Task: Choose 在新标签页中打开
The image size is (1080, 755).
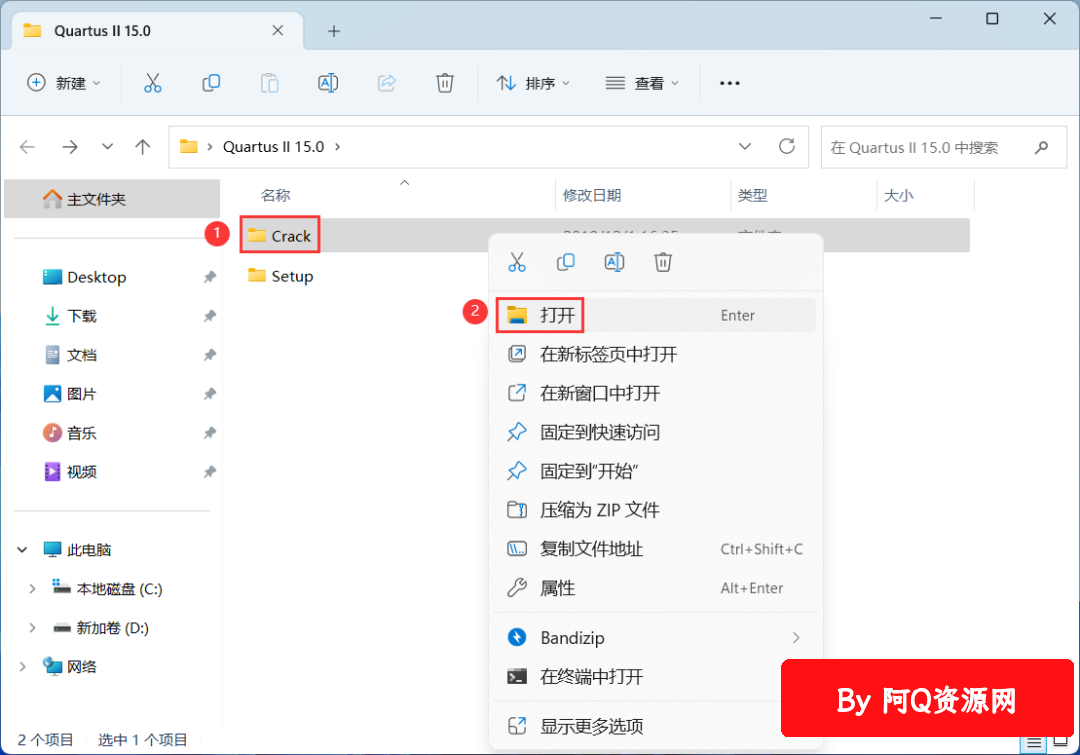Action: click(656, 354)
